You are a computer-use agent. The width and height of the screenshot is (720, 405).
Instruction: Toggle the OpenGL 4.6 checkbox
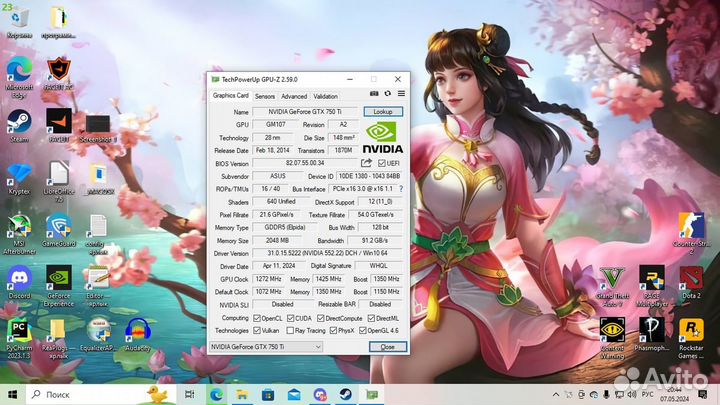click(x=362, y=331)
